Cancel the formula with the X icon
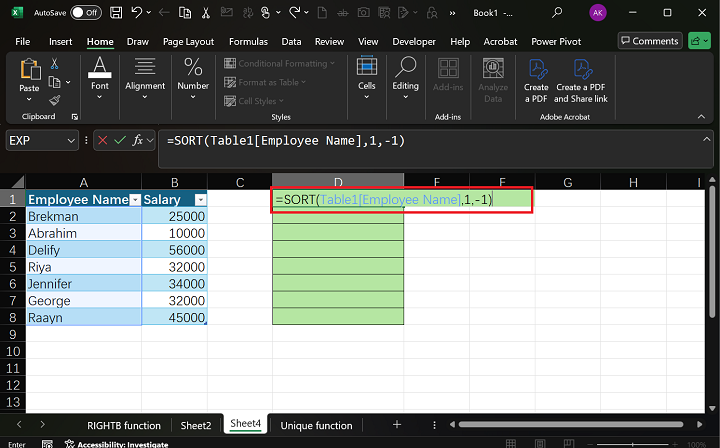Viewport: 720px width, 448px height. (x=102, y=141)
